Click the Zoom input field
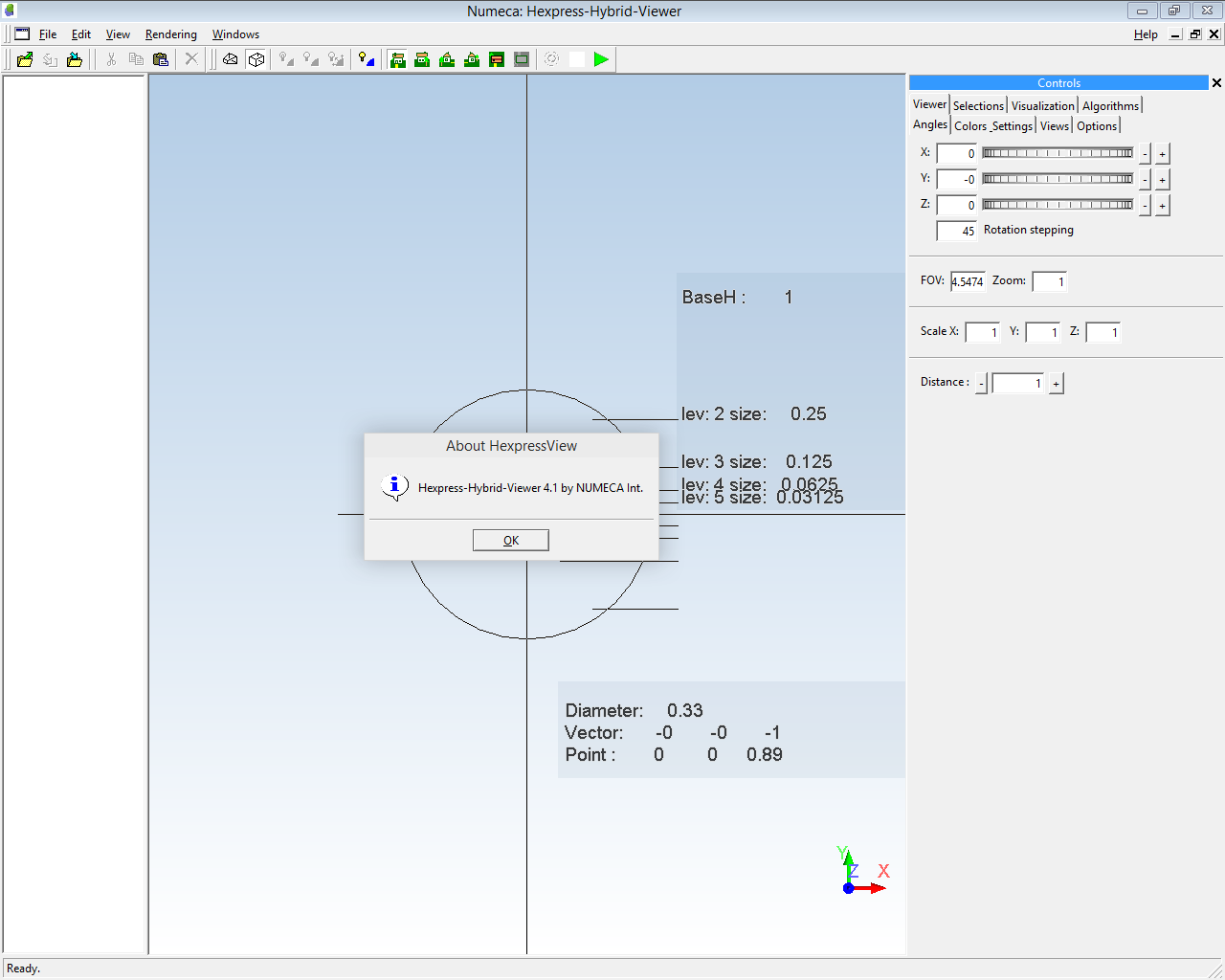The height and width of the screenshot is (980, 1225). 1049,281
